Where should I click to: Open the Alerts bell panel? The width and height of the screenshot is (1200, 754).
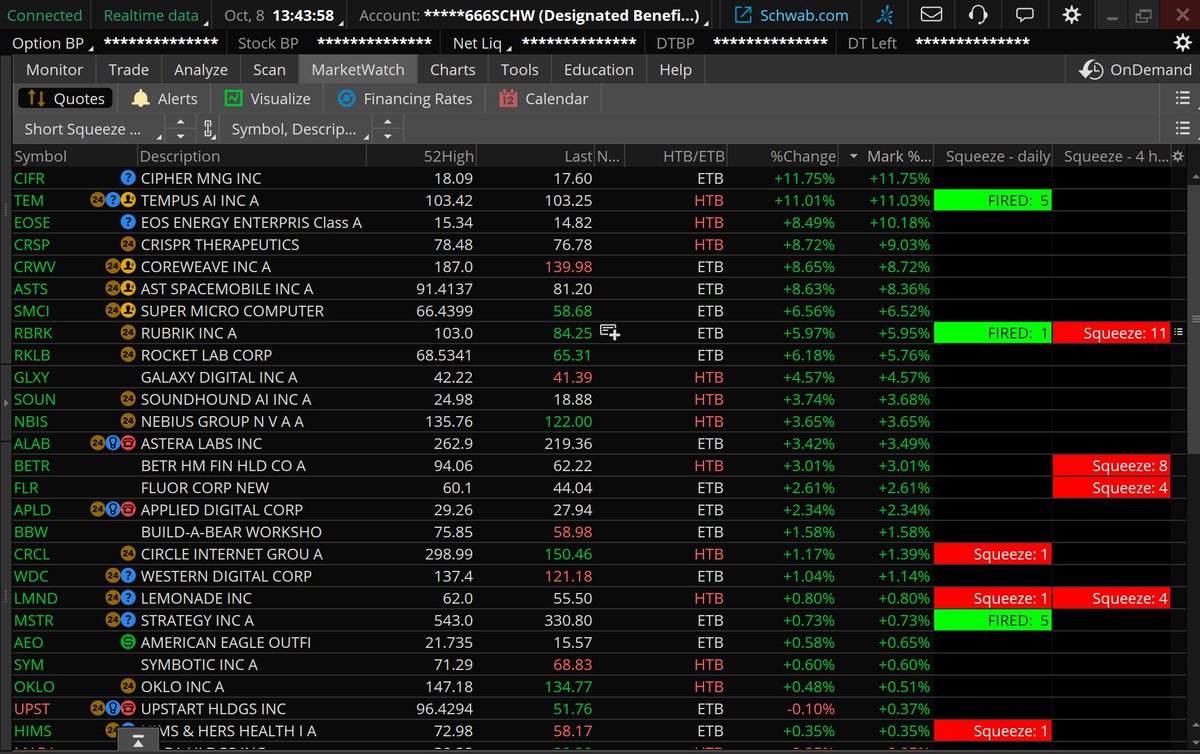click(163, 98)
